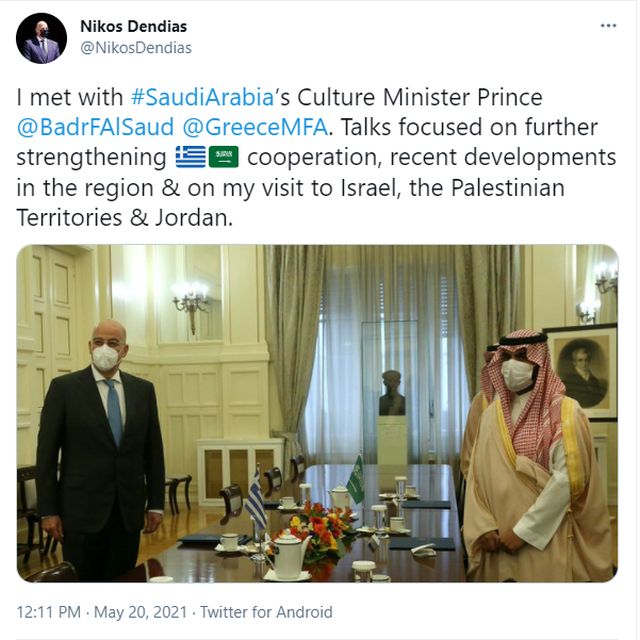
Task: Click the May 20, 2021 date
Action: (140, 612)
